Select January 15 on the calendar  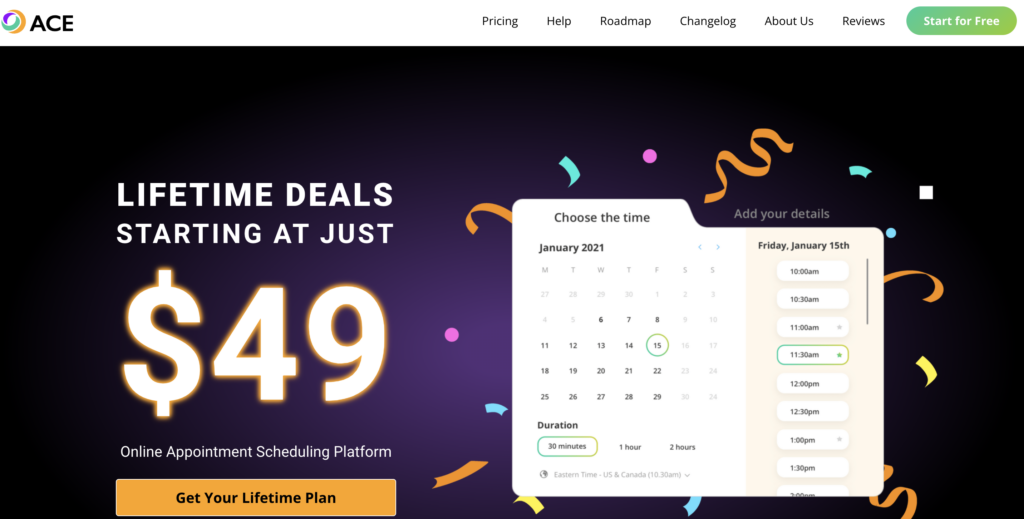[657, 345]
